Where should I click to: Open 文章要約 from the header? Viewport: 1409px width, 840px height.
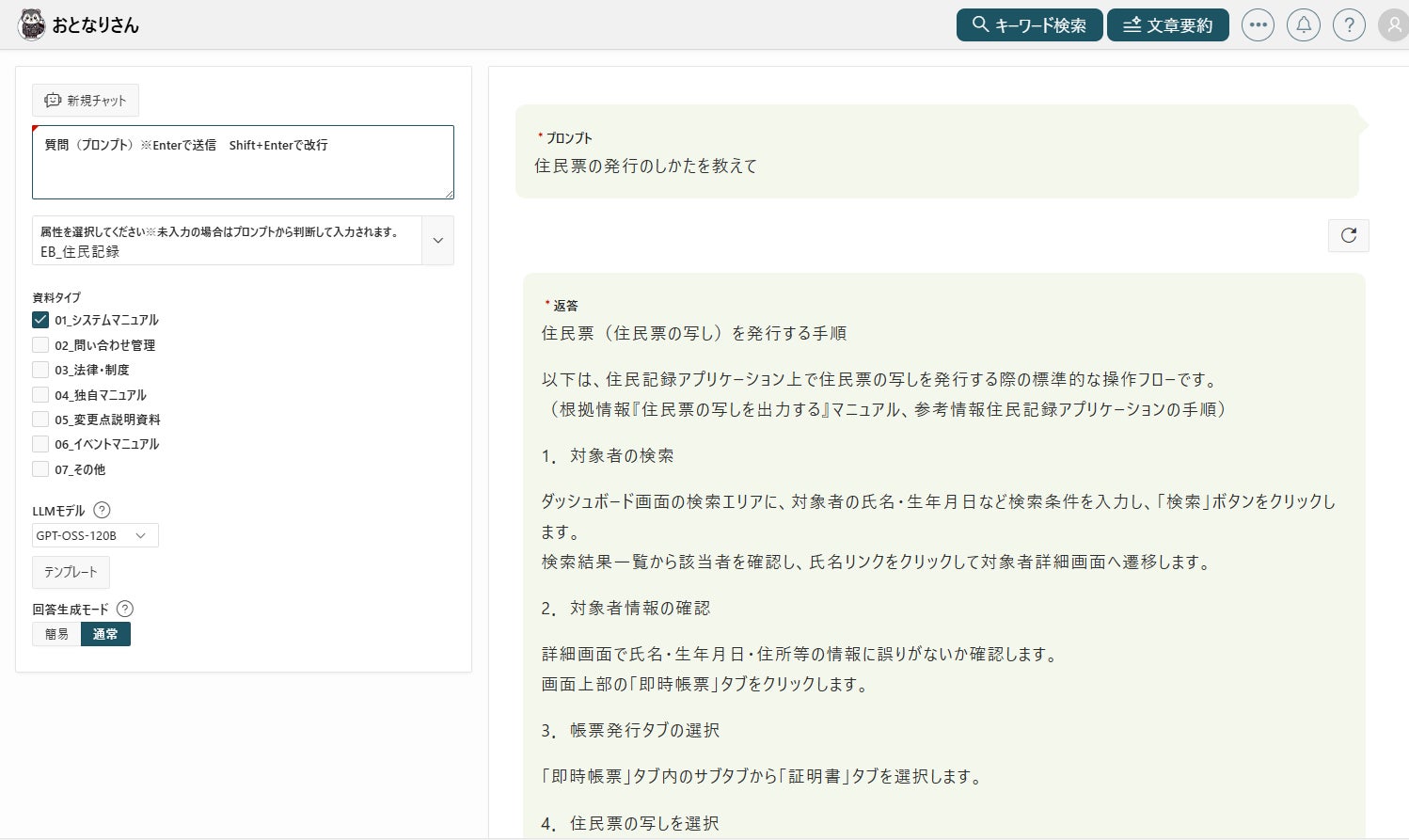pyautogui.click(x=1167, y=25)
